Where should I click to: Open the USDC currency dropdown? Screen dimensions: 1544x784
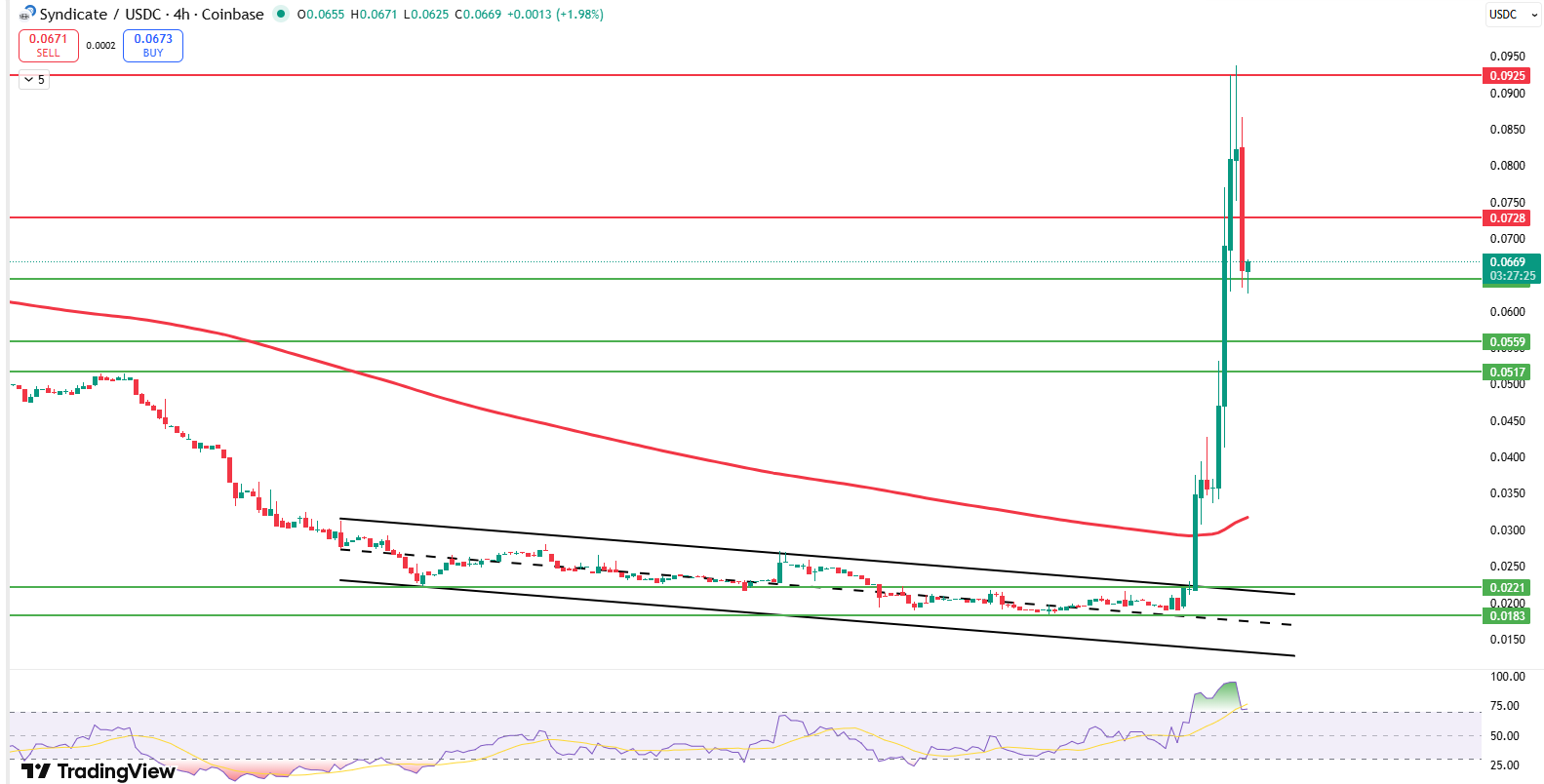pos(1513,15)
